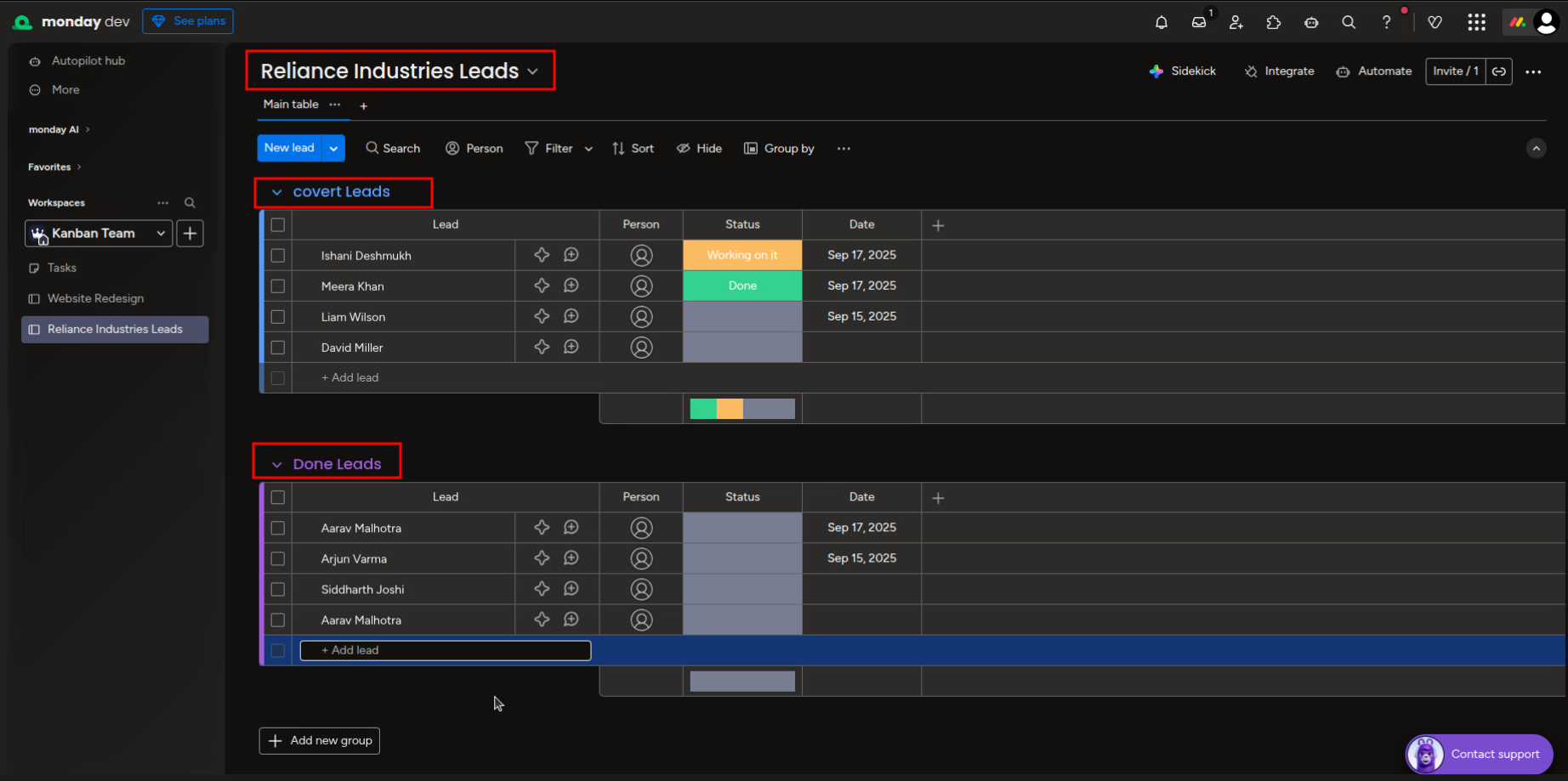The width and height of the screenshot is (1568, 781).
Task: Select all rows in Done Leads group
Action: pyautogui.click(x=278, y=497)
